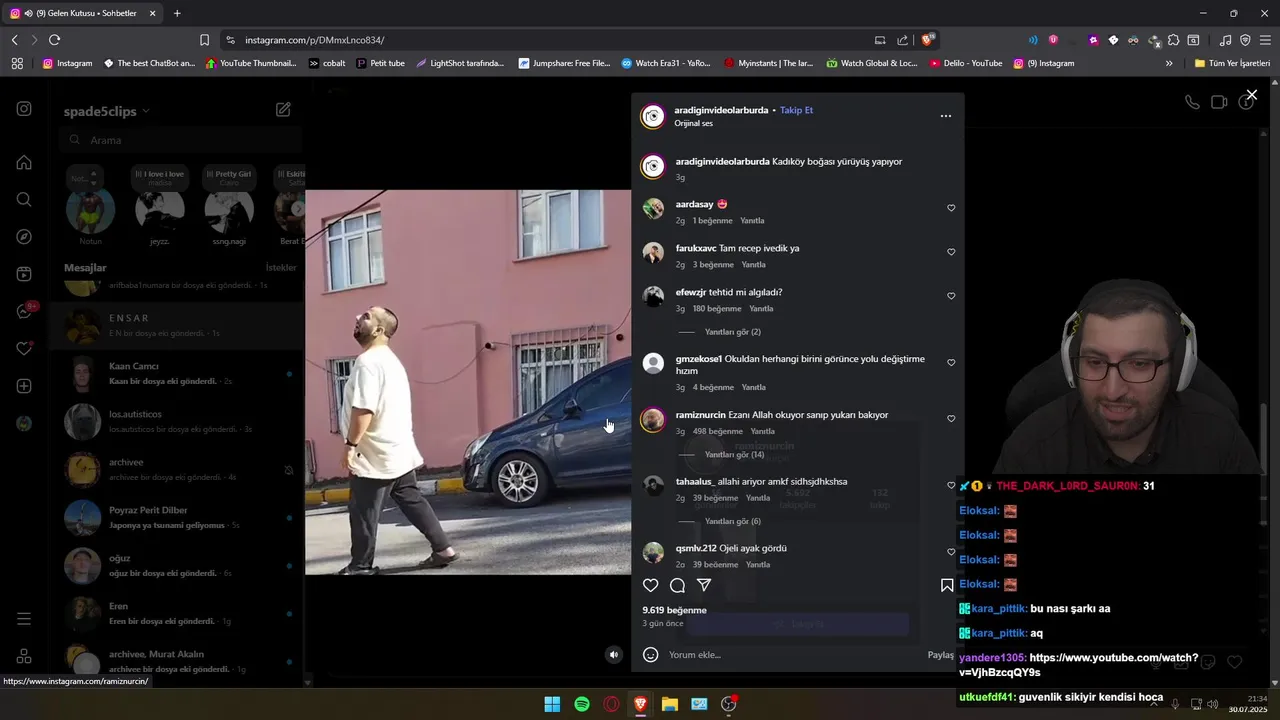Viewport: 1280px width, 720px height.
Task: Open Petit tube bookmark
Action: [380, 63]
